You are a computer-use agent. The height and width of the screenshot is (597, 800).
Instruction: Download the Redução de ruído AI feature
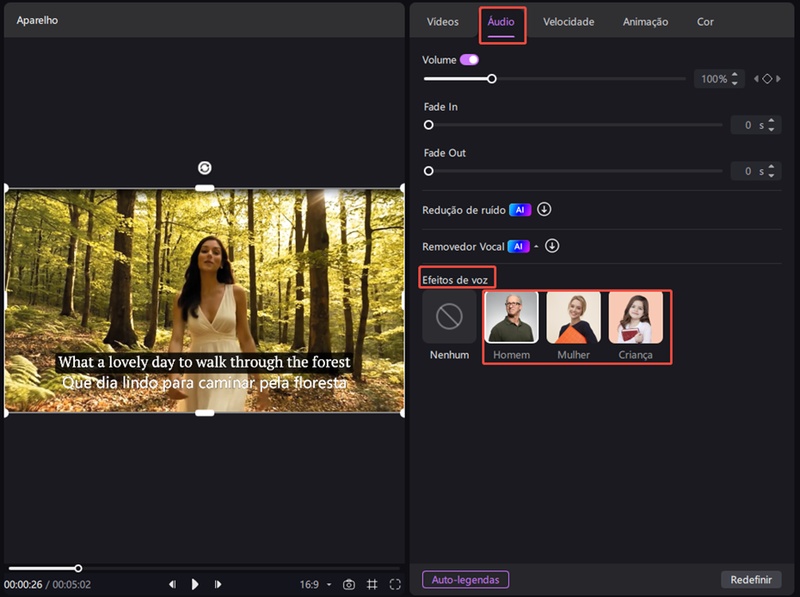(x=544, y=210)
